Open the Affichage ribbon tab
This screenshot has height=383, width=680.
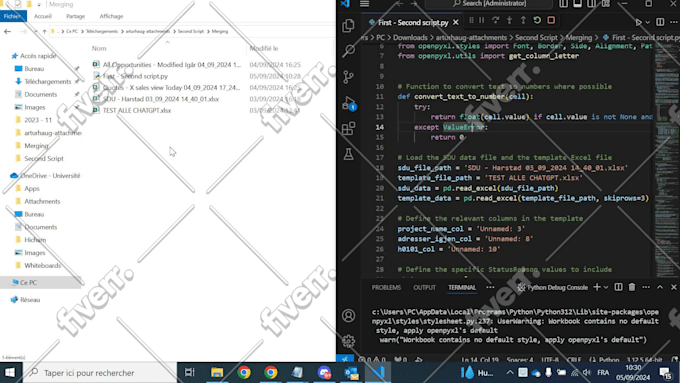pyautogui.click(x=111, y=16)
